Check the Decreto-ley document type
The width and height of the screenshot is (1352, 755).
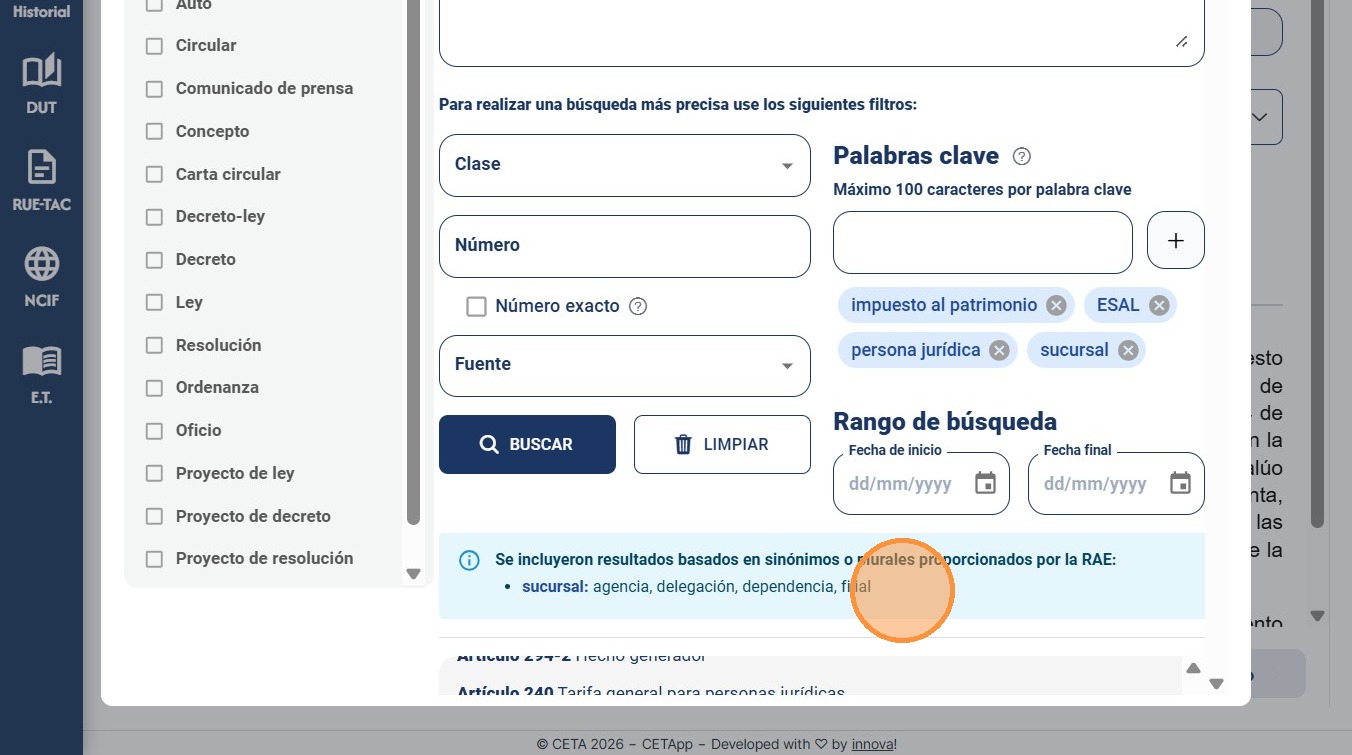(154, 217)
